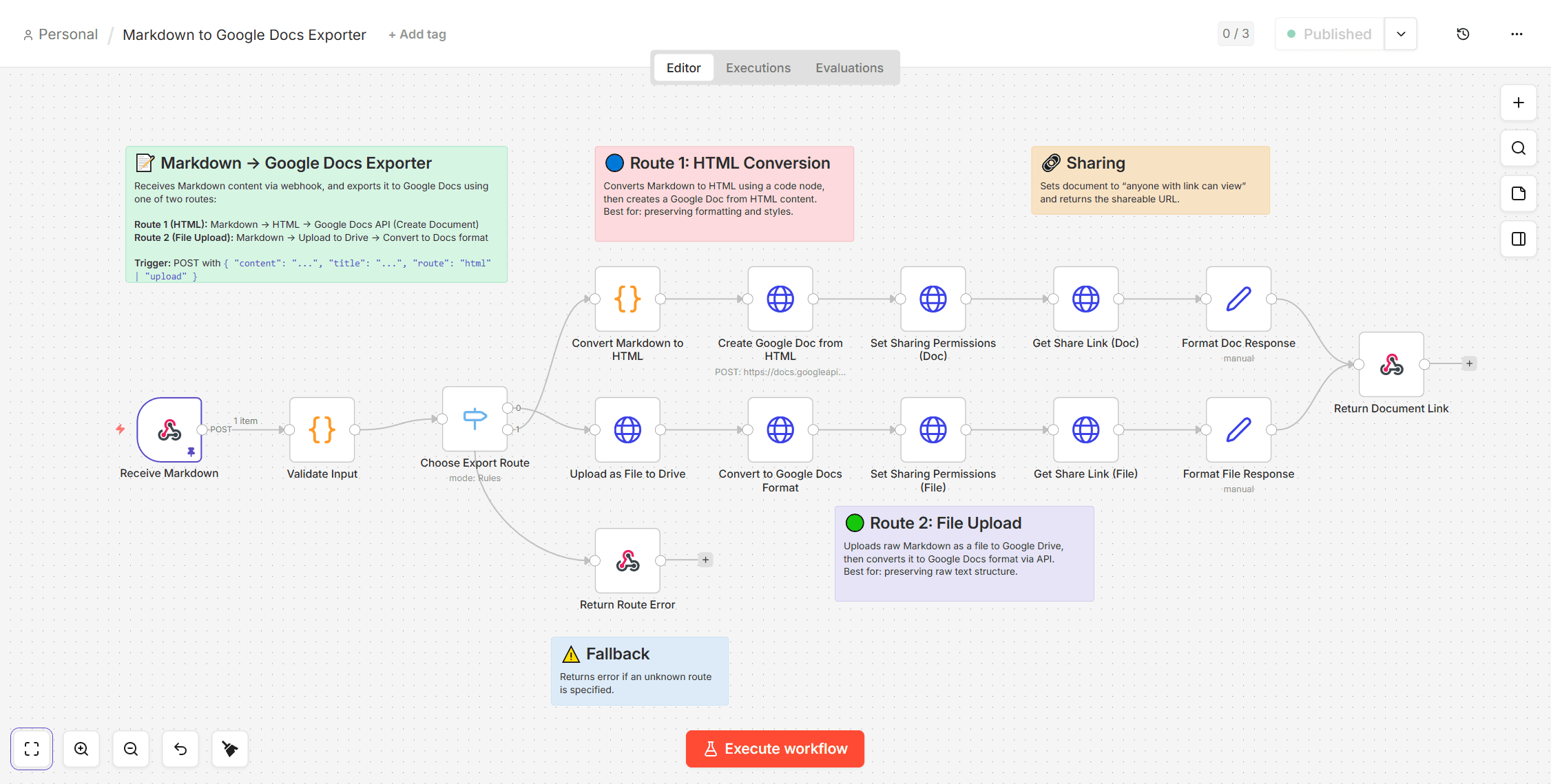The height and width of the screenshot is (784, 1551).
Task: Add a sticky note from the right sidebar
Action: [1518, 193]
